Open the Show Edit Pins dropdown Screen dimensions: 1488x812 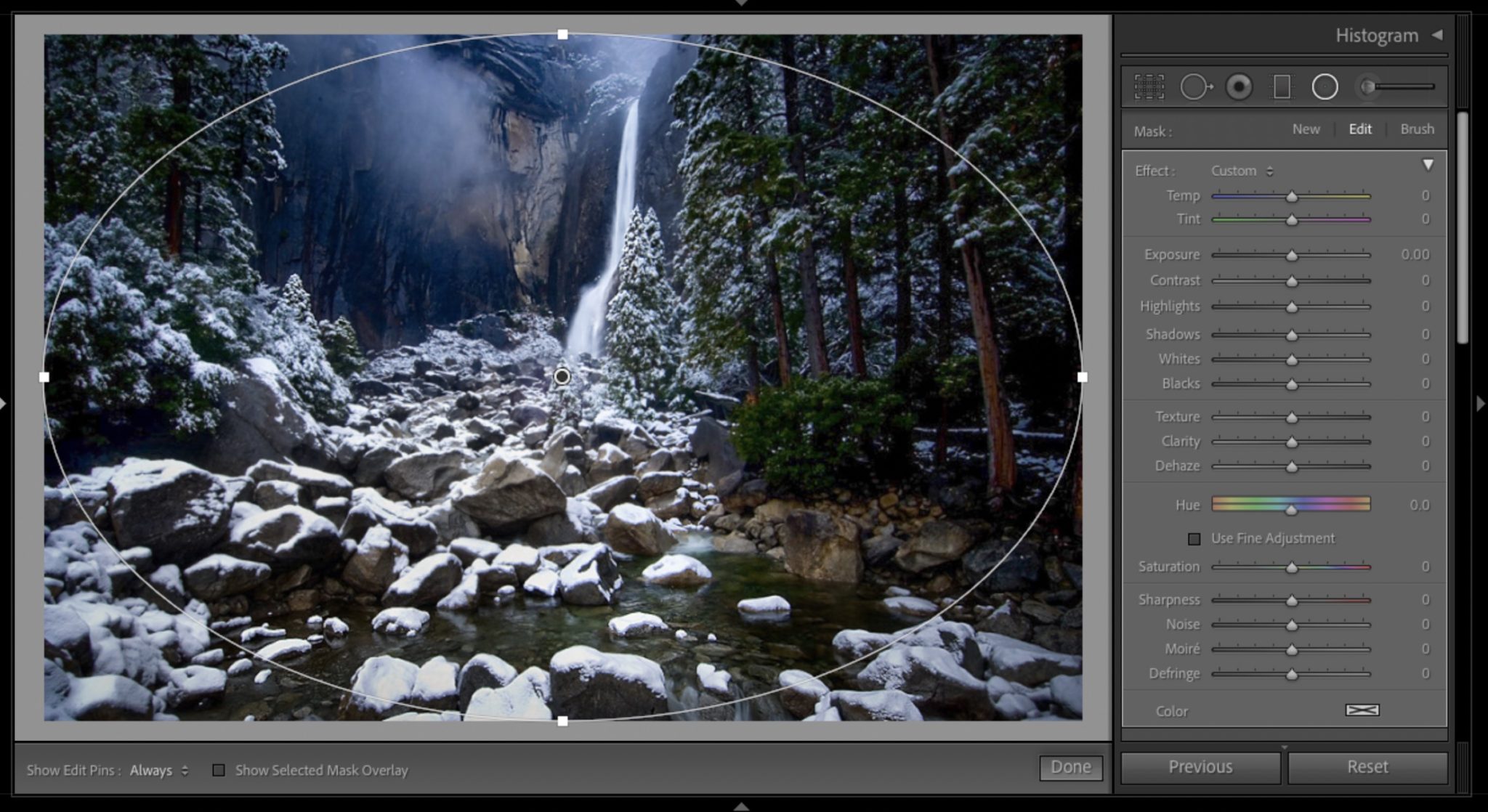coord(159,770)
